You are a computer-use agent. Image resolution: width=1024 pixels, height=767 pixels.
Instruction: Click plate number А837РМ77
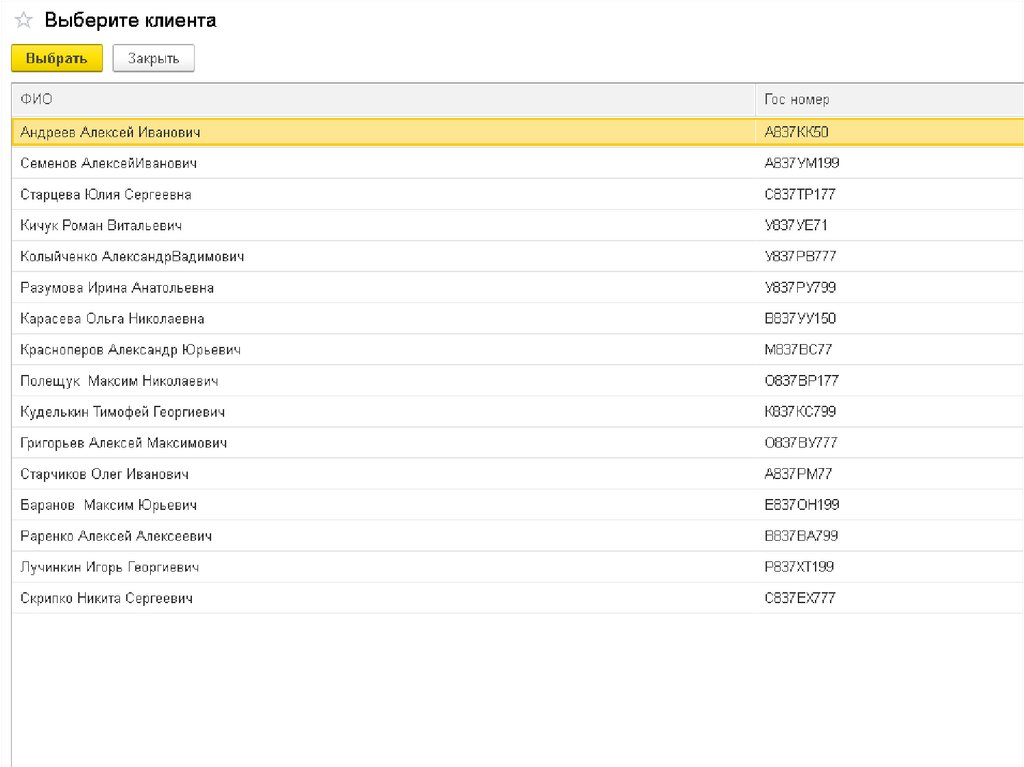(798, 474)
